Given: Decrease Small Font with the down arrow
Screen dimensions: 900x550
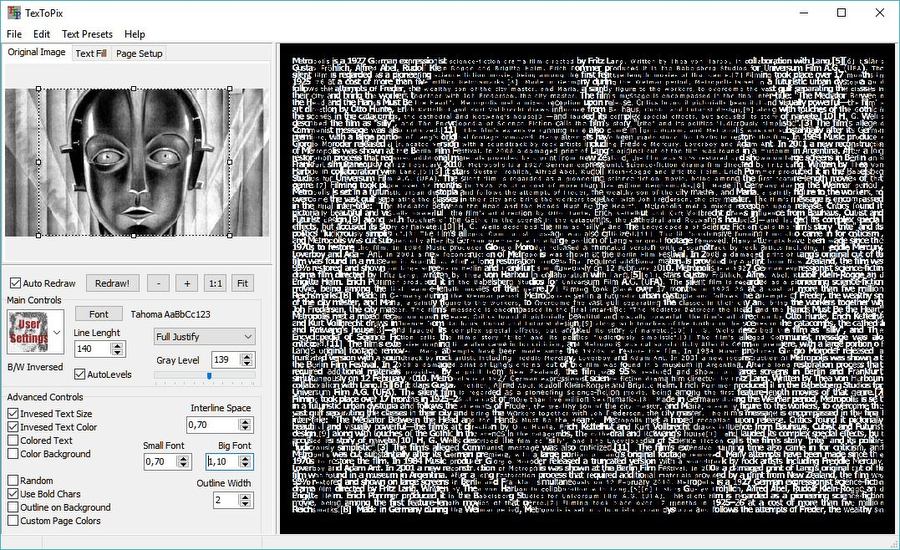Looking at the screenshot, I should [x=183, y=465].
